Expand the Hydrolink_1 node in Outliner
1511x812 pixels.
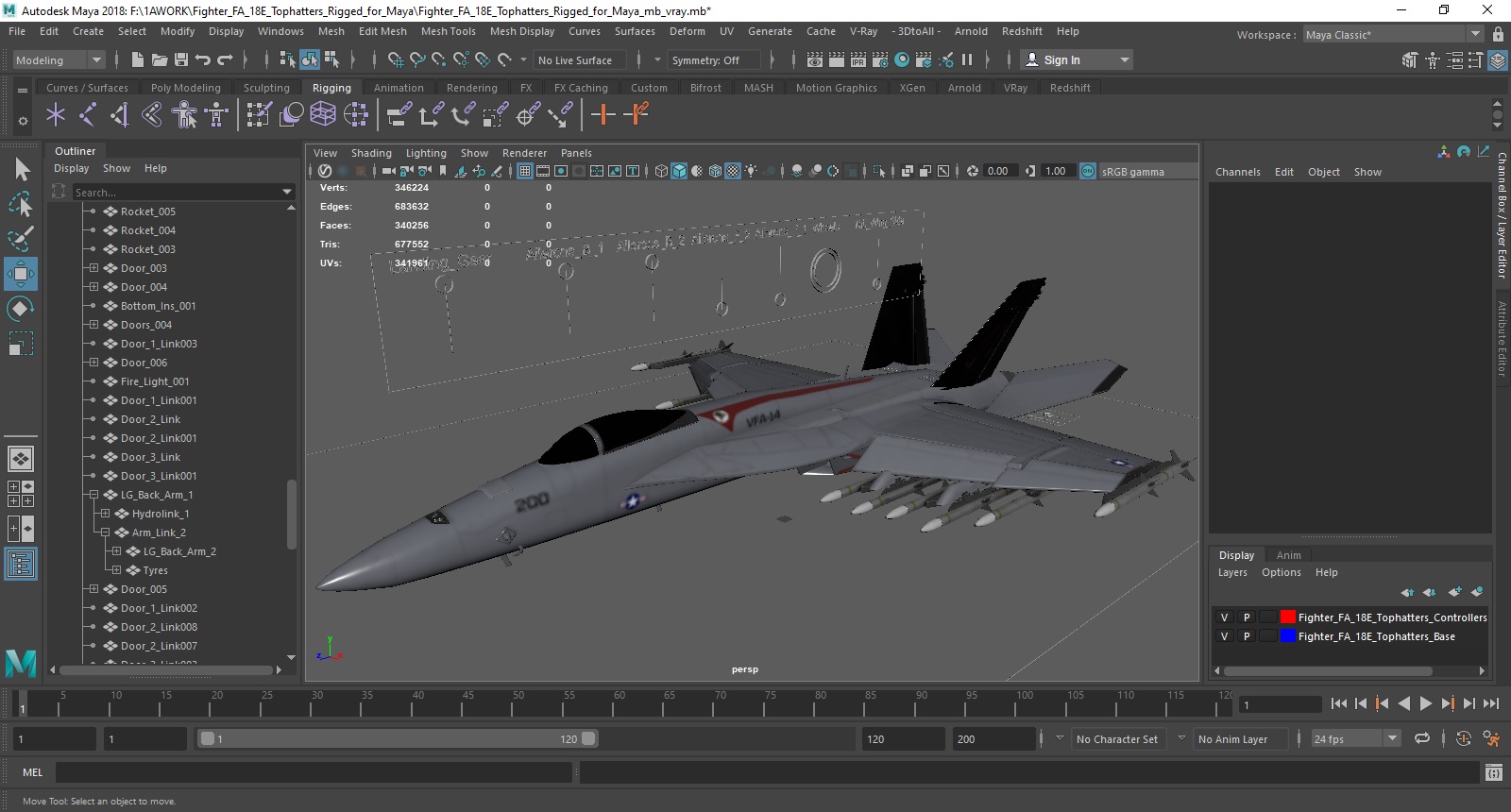[105, 514]
